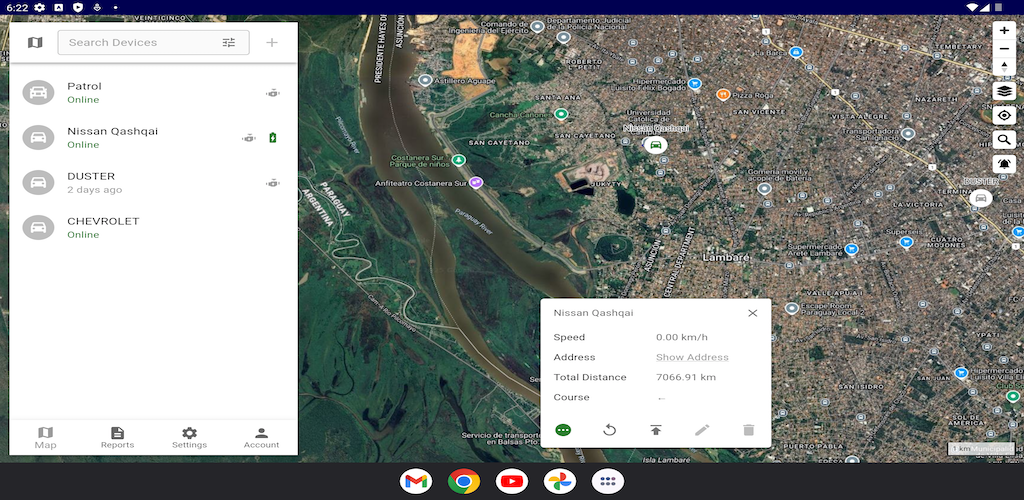
Task: Open YouTube from the taskbar
Action: (512, 482)
